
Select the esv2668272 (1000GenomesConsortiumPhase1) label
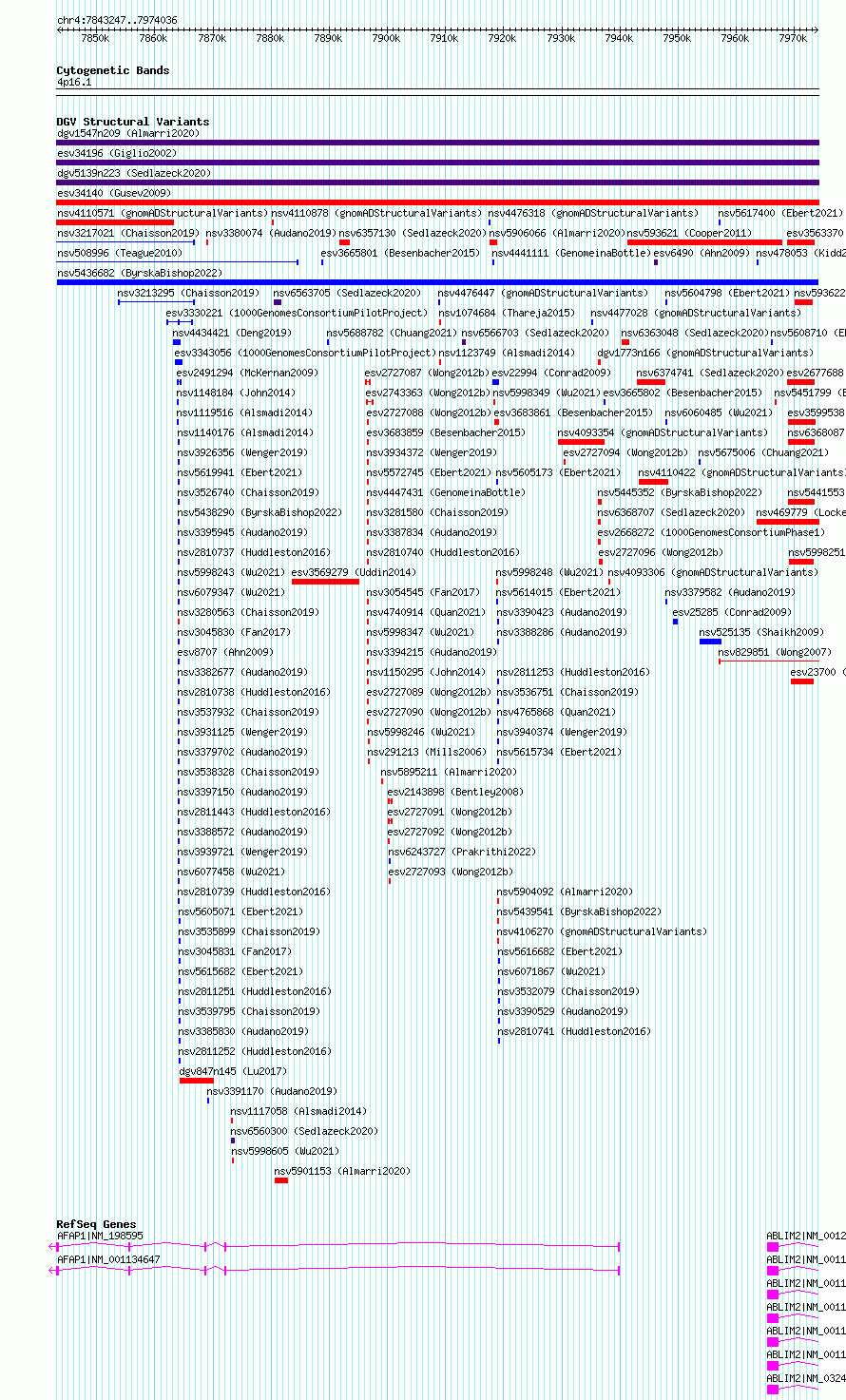pos(711,532)
